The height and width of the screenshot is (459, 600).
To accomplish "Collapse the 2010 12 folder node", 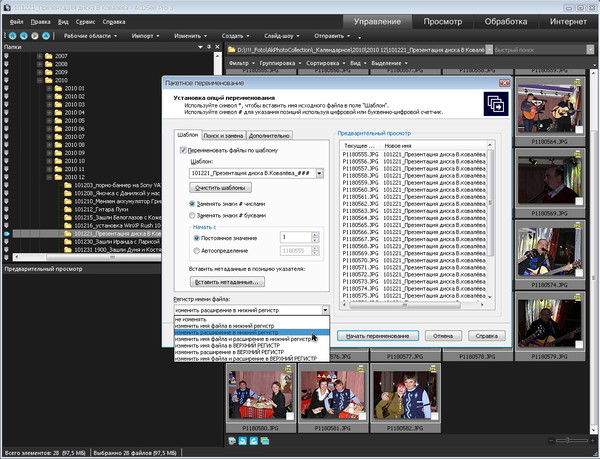I will tap(49, 177).
